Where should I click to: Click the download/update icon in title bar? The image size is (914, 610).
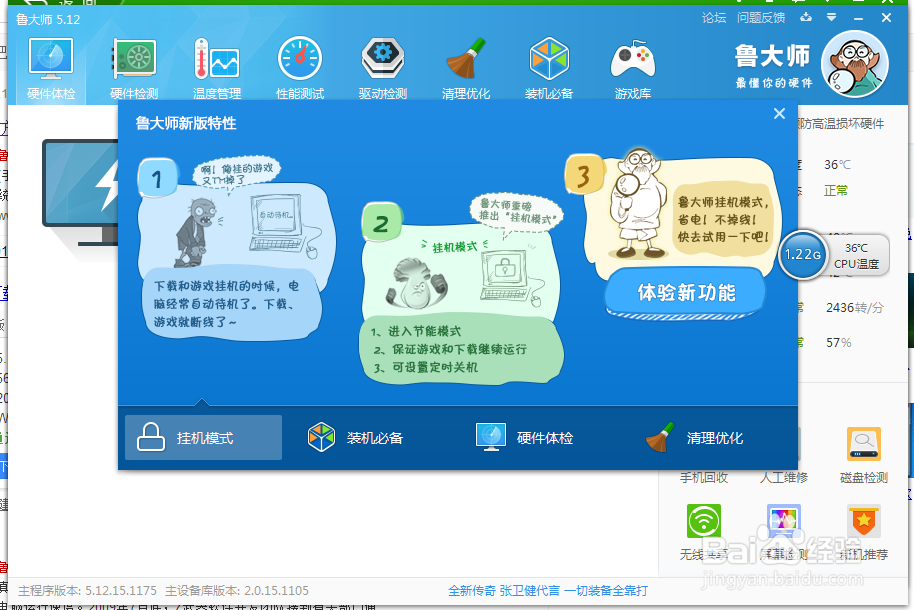[806, 17]
